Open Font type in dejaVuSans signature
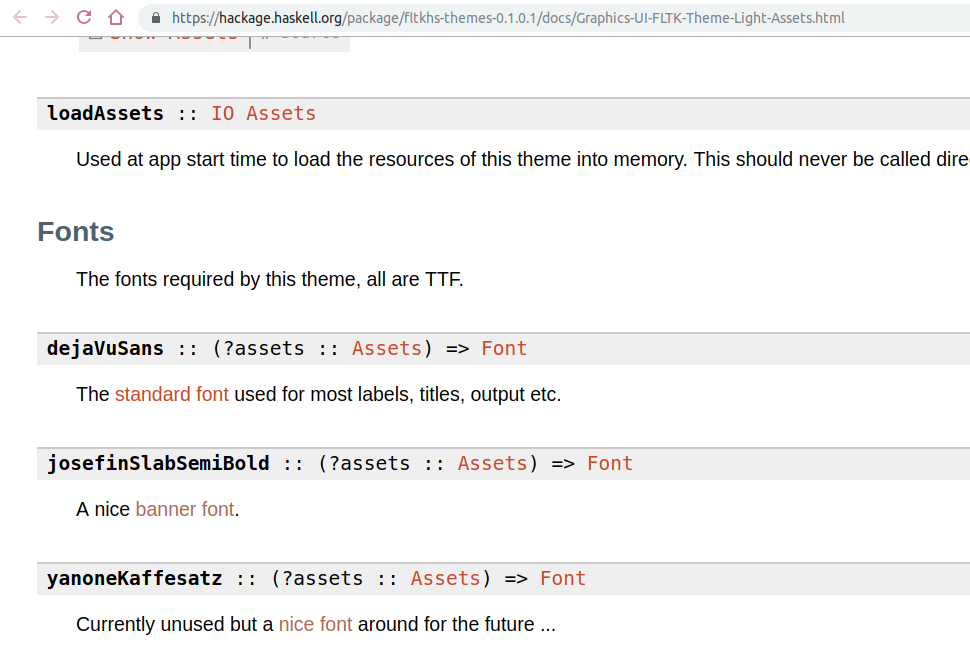The width and height of the screenshot is (970, 669). [x=504, y=348]
